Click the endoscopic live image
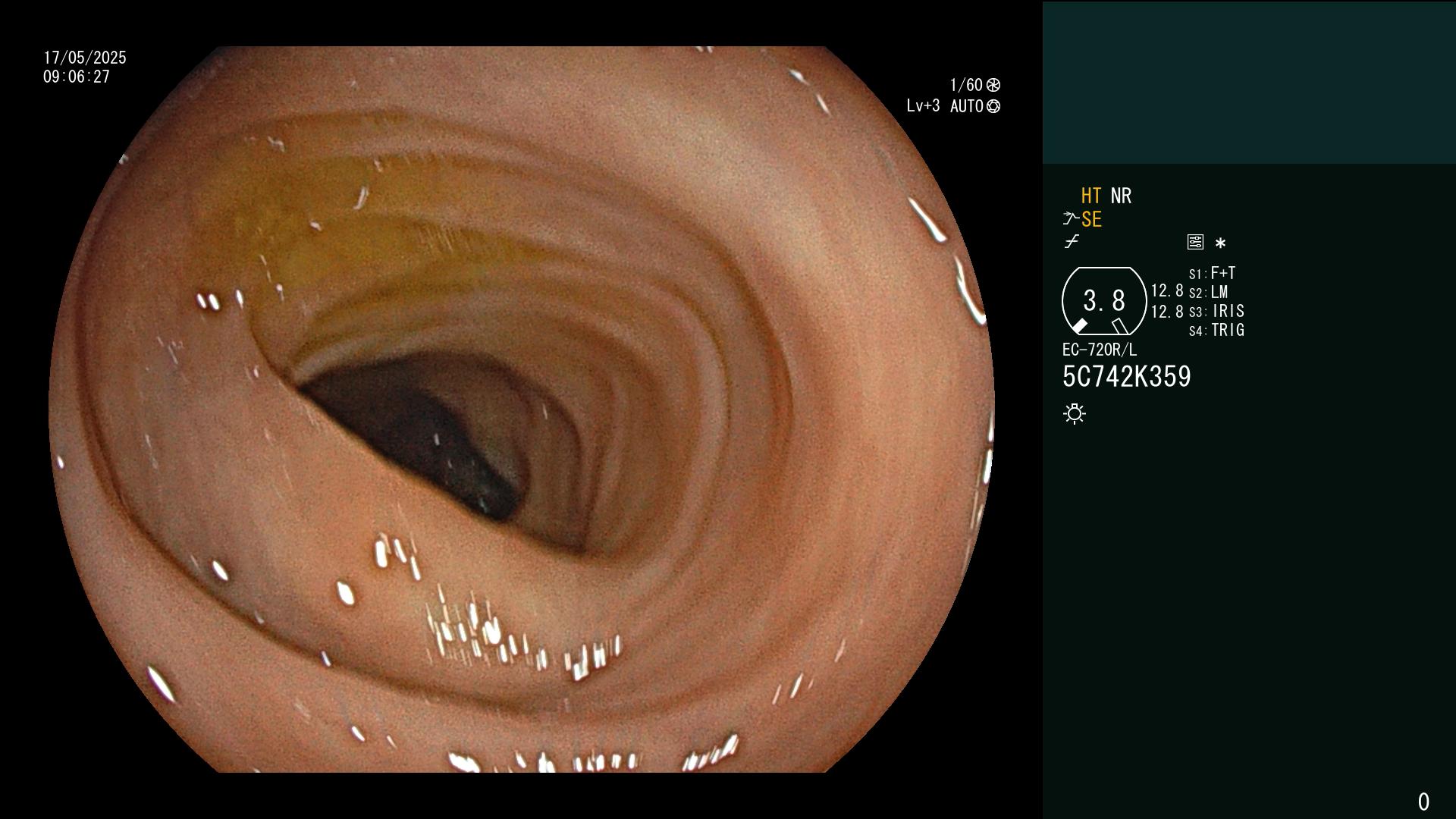 [522, 409]
